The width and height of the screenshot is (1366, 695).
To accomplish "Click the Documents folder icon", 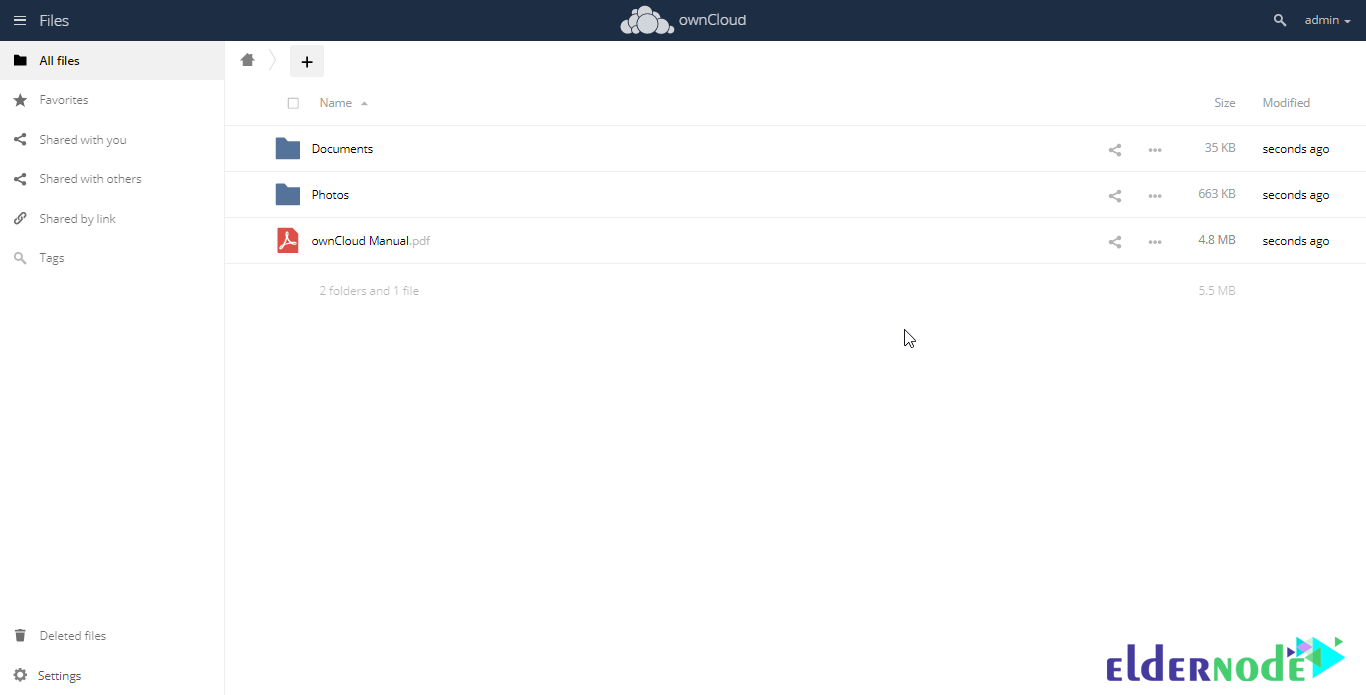I will click(x=288, y=149).
